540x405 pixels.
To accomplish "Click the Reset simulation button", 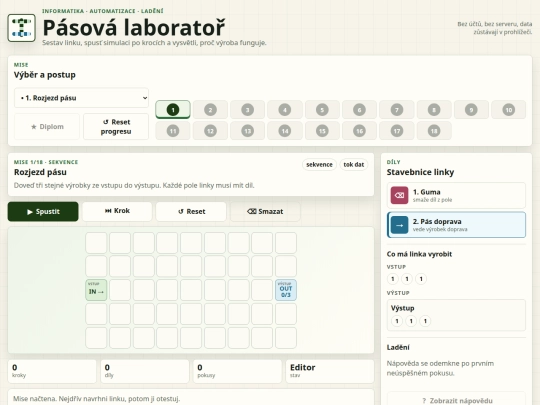I will (x=191, y=211).
